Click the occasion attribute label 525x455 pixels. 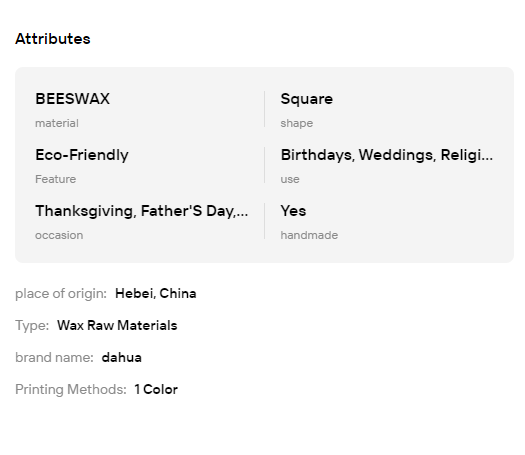point(59,235)
